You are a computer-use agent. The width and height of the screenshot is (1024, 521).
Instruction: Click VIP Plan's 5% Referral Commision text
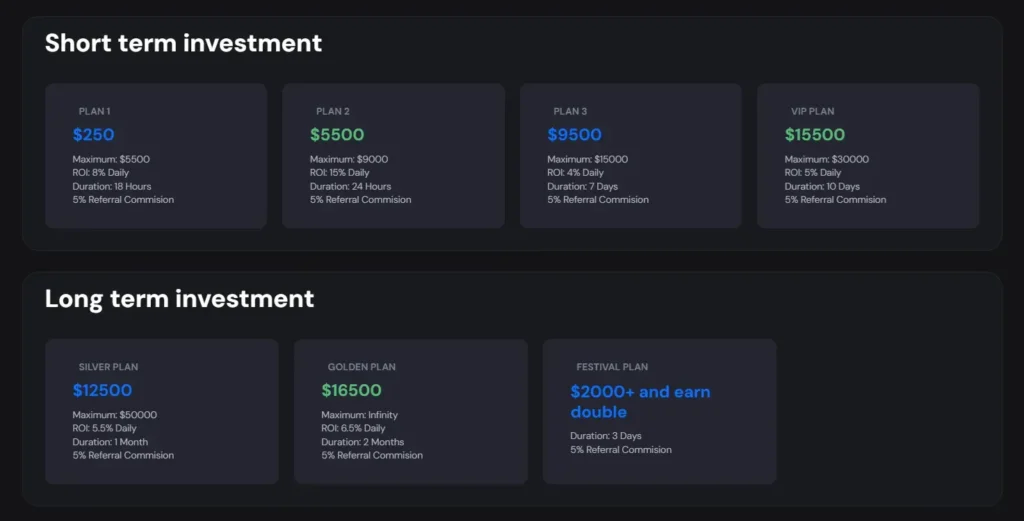point(835,200)
